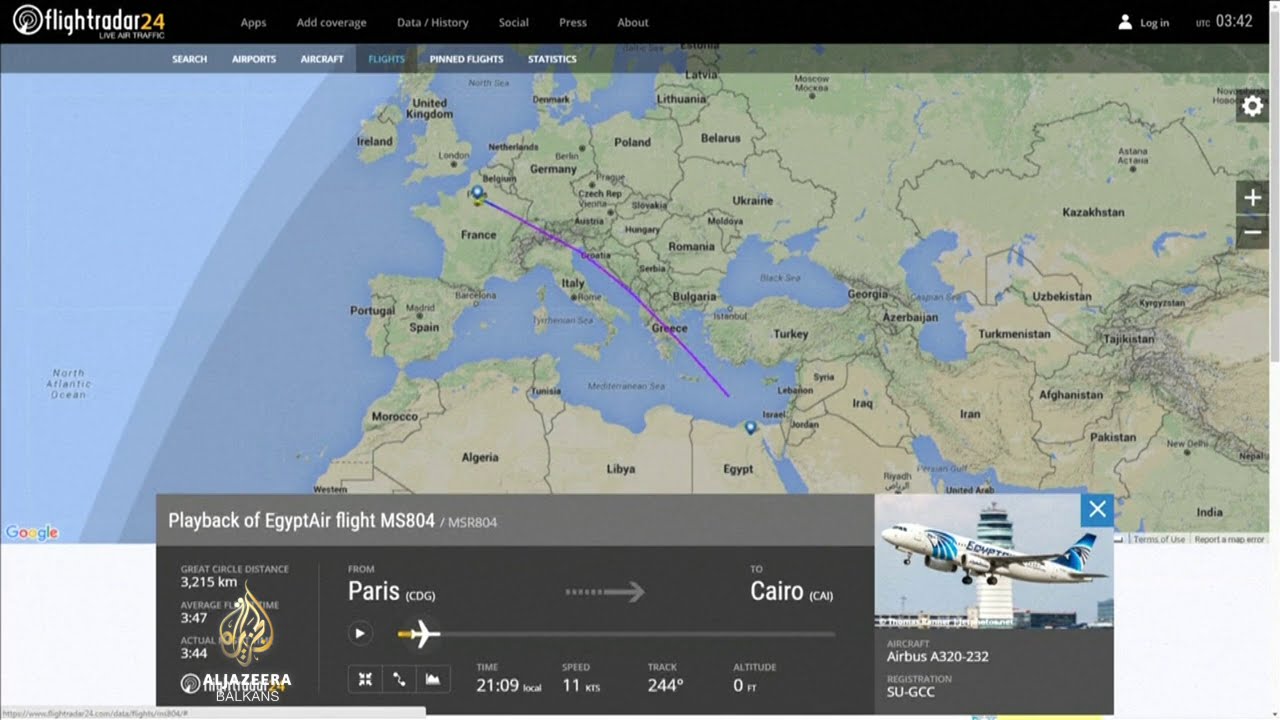Open the Apps menu
This screenshot has height=720, width=1280.
pyautogui.click(x=254, y=22)
